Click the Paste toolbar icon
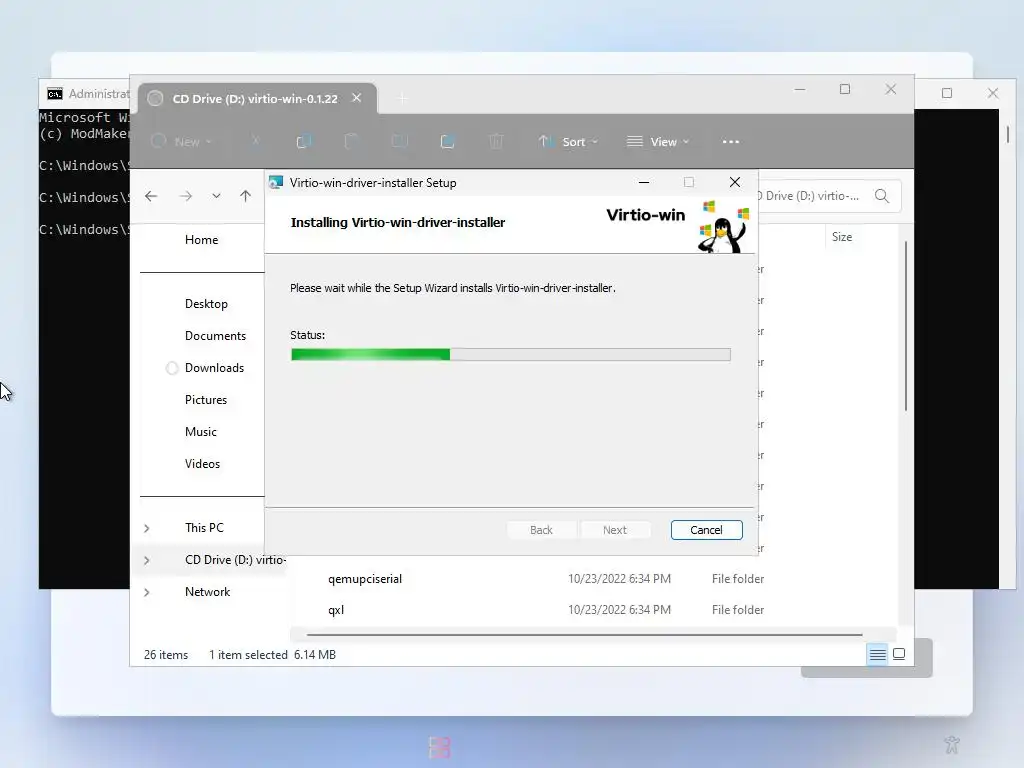The width and height of the screenshot is (1024, 768). 351,142
